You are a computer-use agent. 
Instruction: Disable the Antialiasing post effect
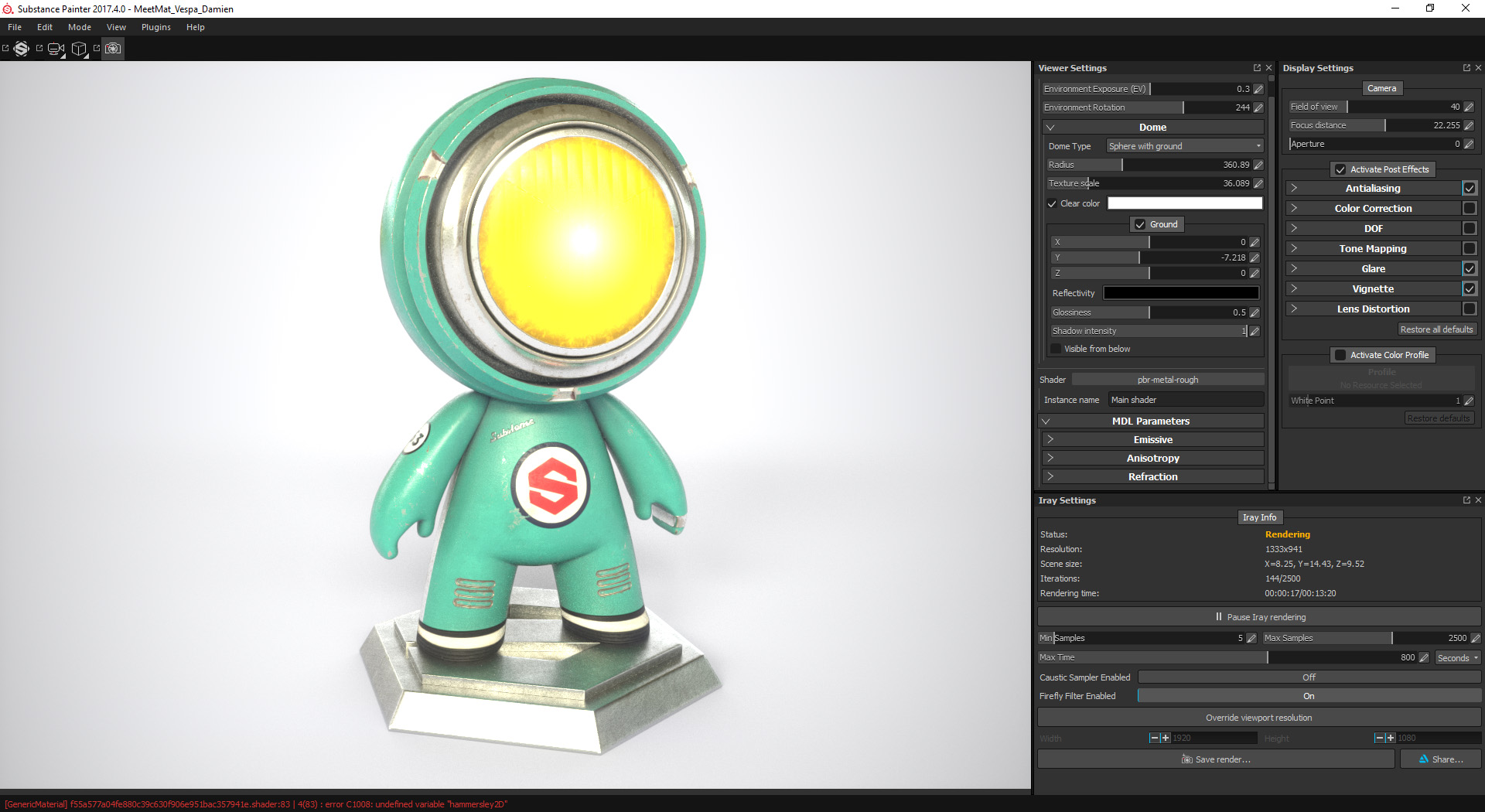point(1470,188)
